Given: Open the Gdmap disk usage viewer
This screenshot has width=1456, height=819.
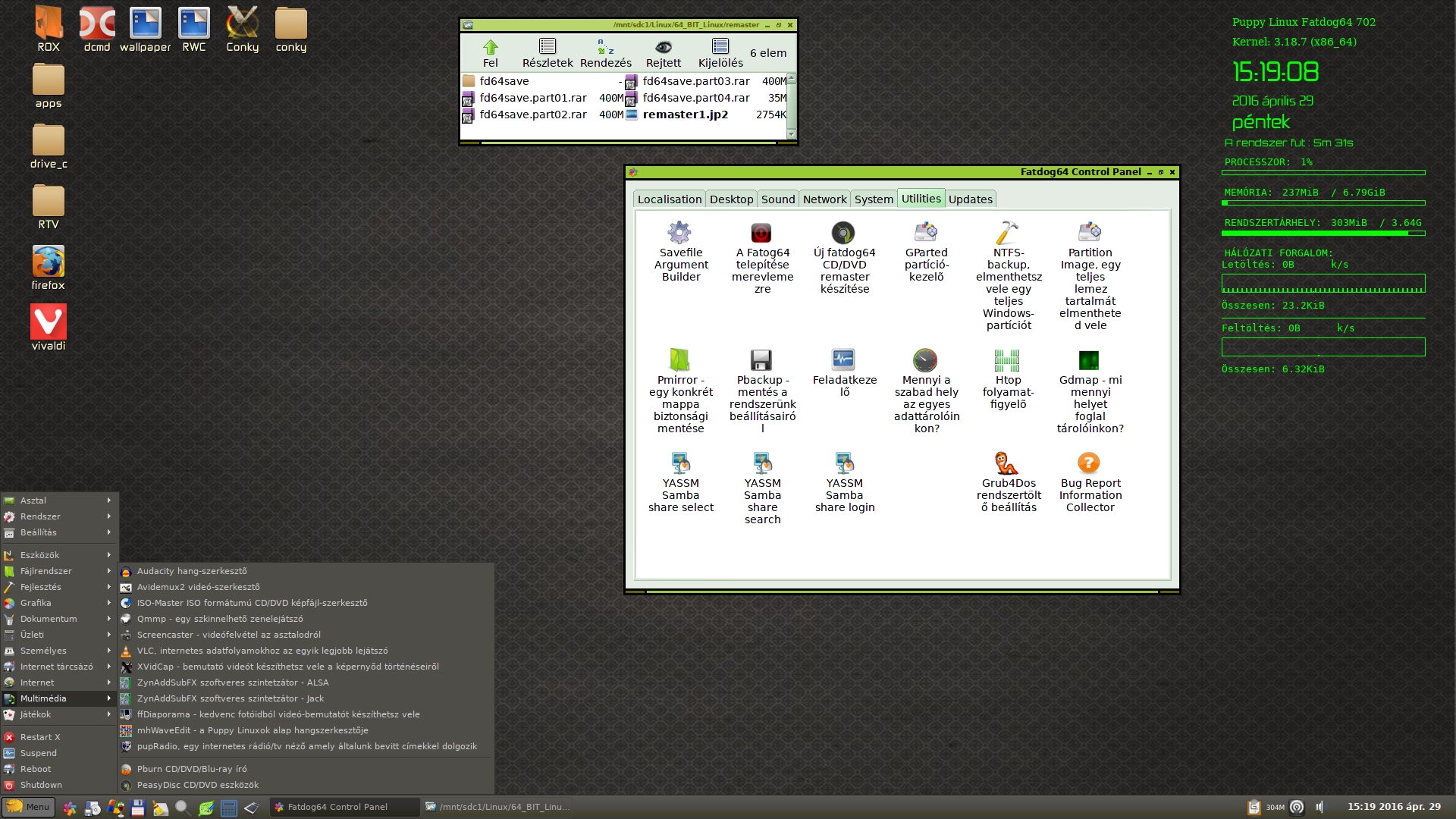Looking at the screenshot, I should tap(1090, 391).
